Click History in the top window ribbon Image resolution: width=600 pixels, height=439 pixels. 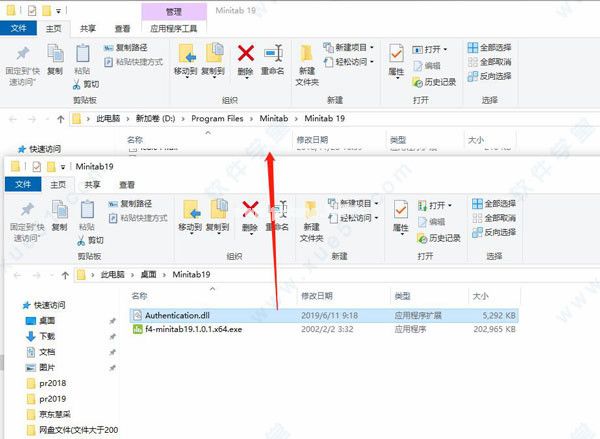click(434, 82)
